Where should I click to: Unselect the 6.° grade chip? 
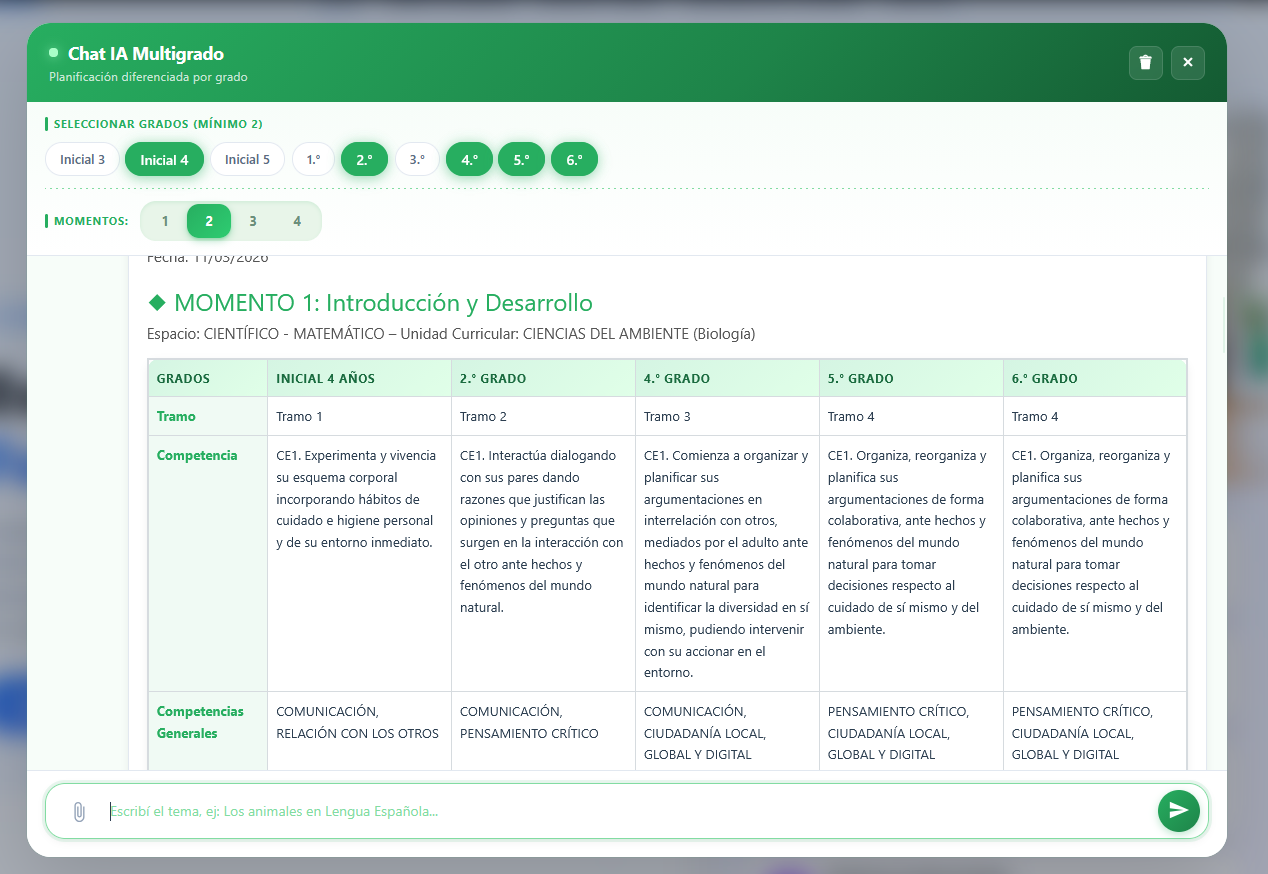[x=574, y=160]
